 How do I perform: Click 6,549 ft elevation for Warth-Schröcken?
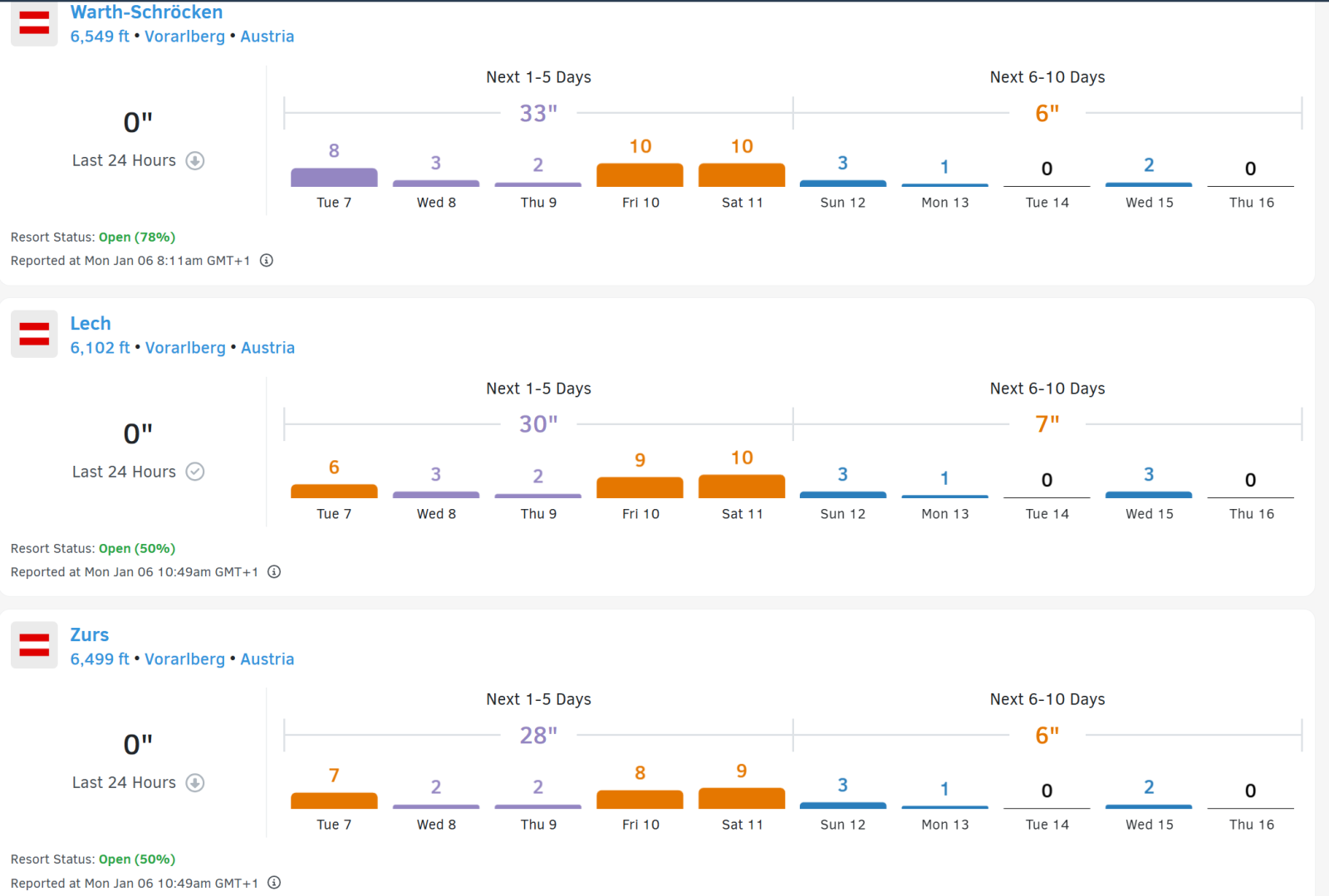click(100, 37)
